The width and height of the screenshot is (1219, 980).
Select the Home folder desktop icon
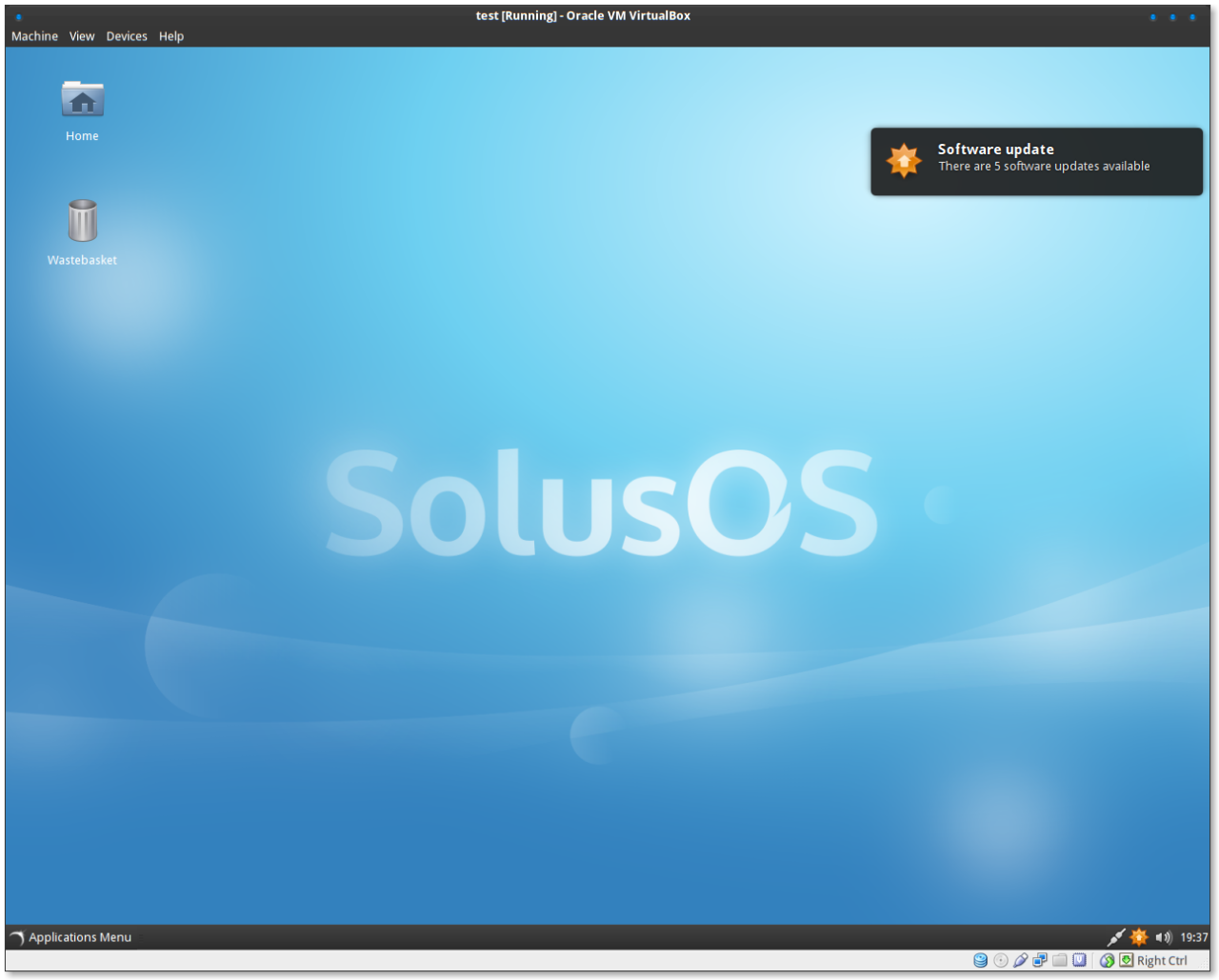pos(82,110)
